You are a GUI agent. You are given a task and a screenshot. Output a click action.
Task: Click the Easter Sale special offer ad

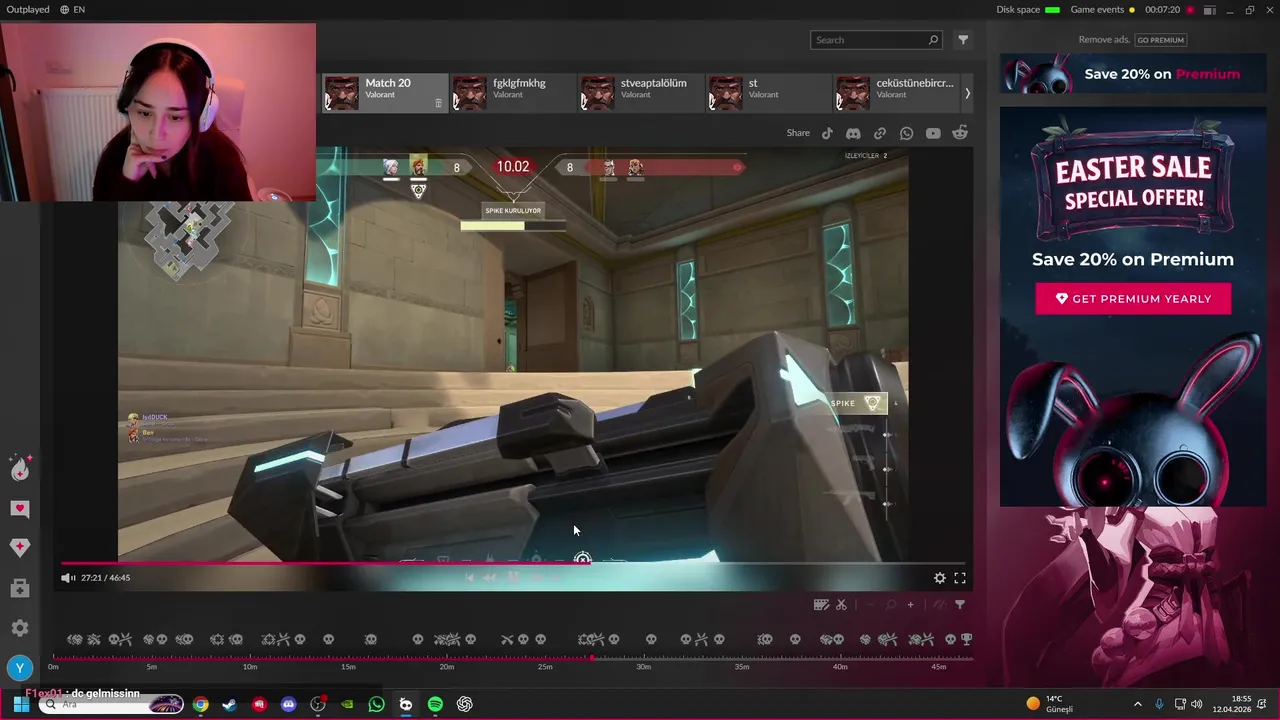point(1133,307)
